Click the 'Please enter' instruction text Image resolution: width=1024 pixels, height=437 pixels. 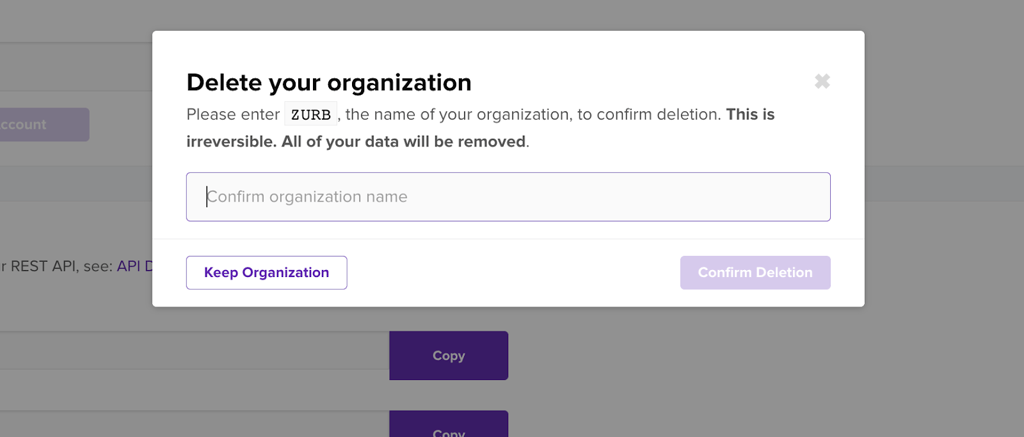click(234, 114)
